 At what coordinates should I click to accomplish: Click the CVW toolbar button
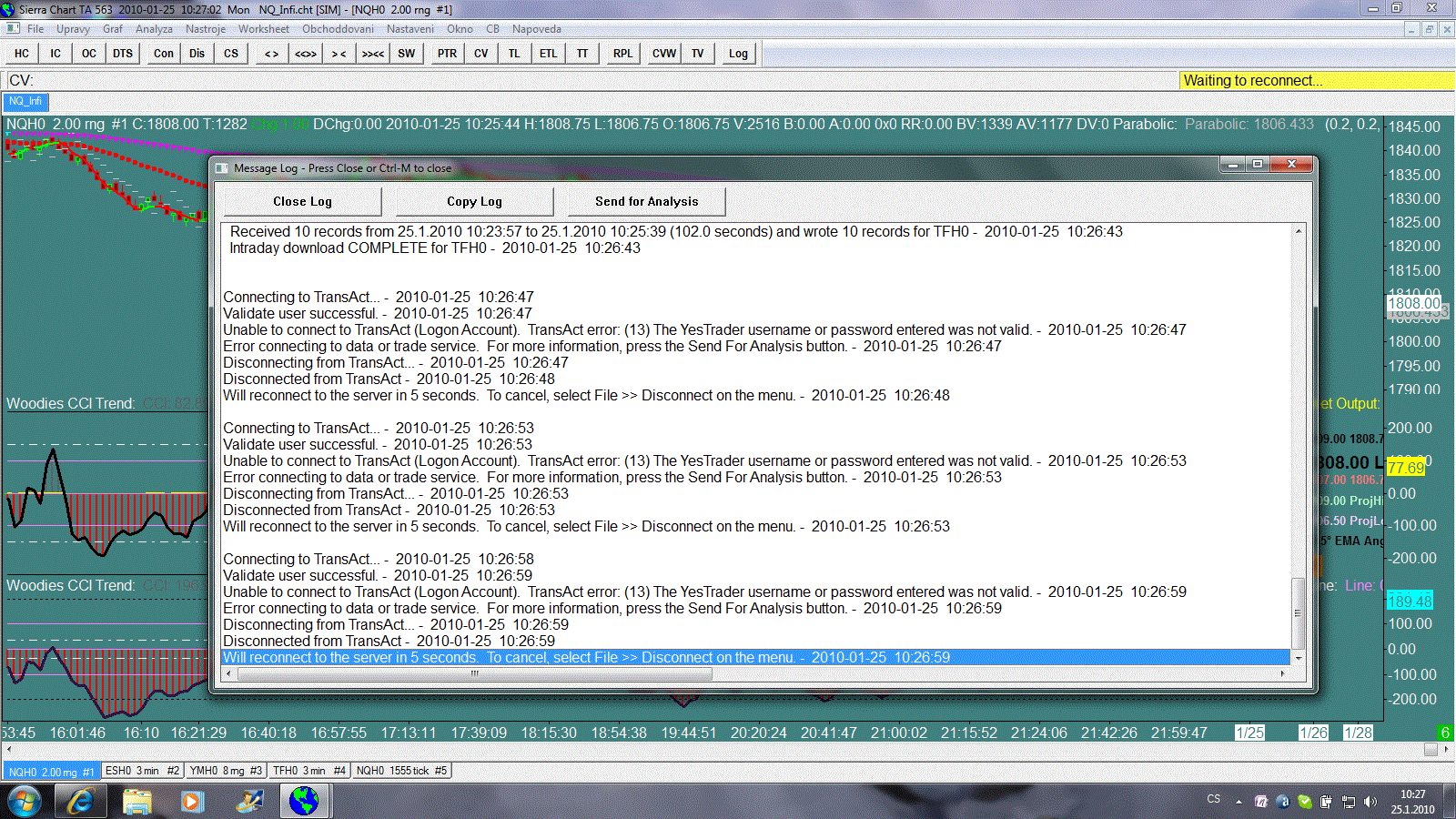click(x=664, y=54)
